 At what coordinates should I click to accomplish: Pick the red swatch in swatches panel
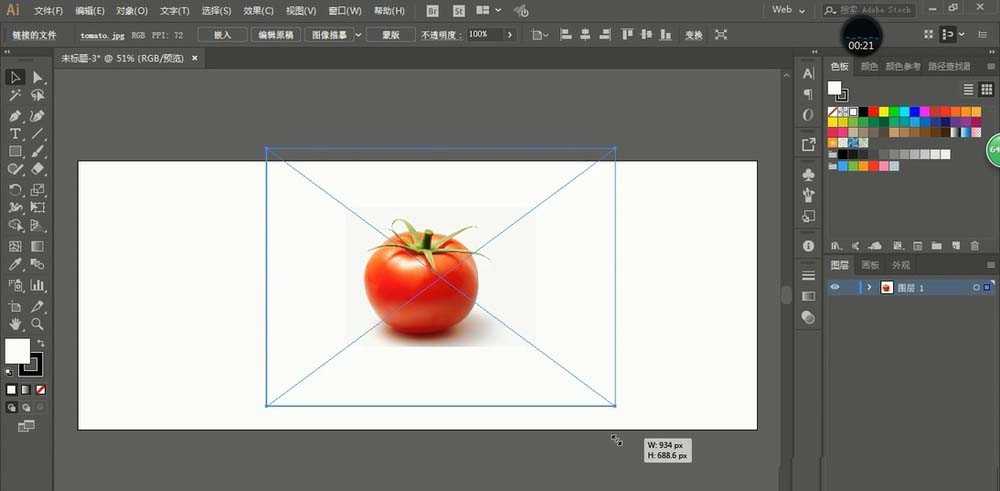[873, 111]
